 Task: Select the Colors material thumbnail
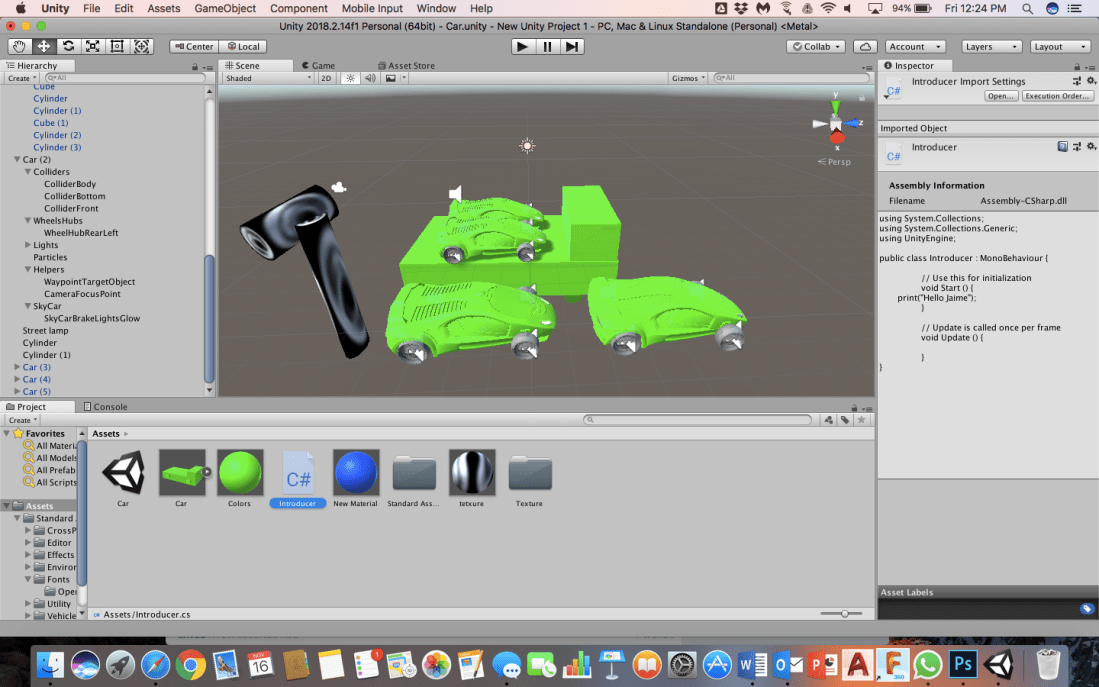pyautogui.click(x=240, y=473)
